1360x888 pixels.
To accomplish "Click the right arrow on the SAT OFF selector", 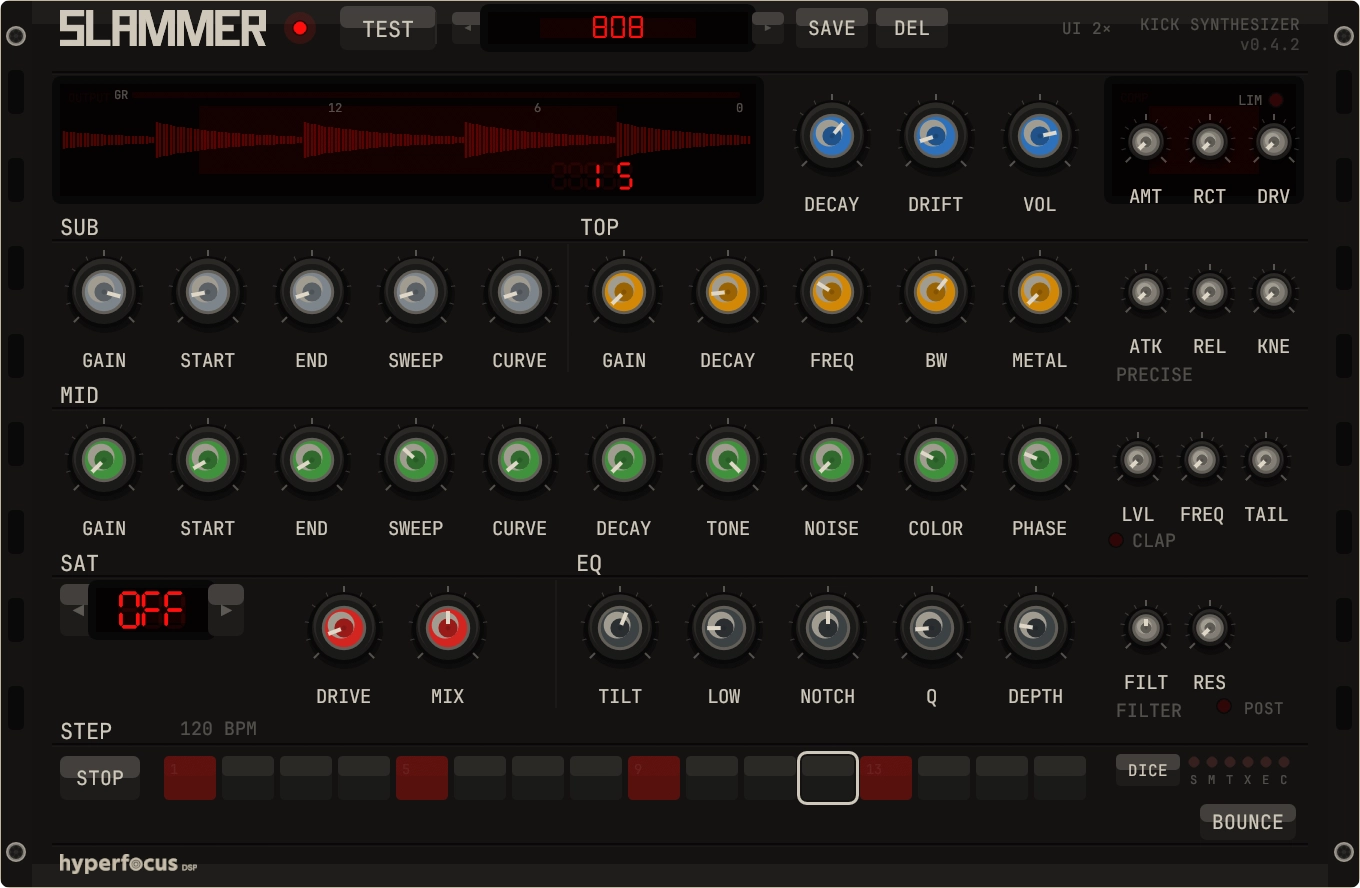I will (x=227, y=610).
